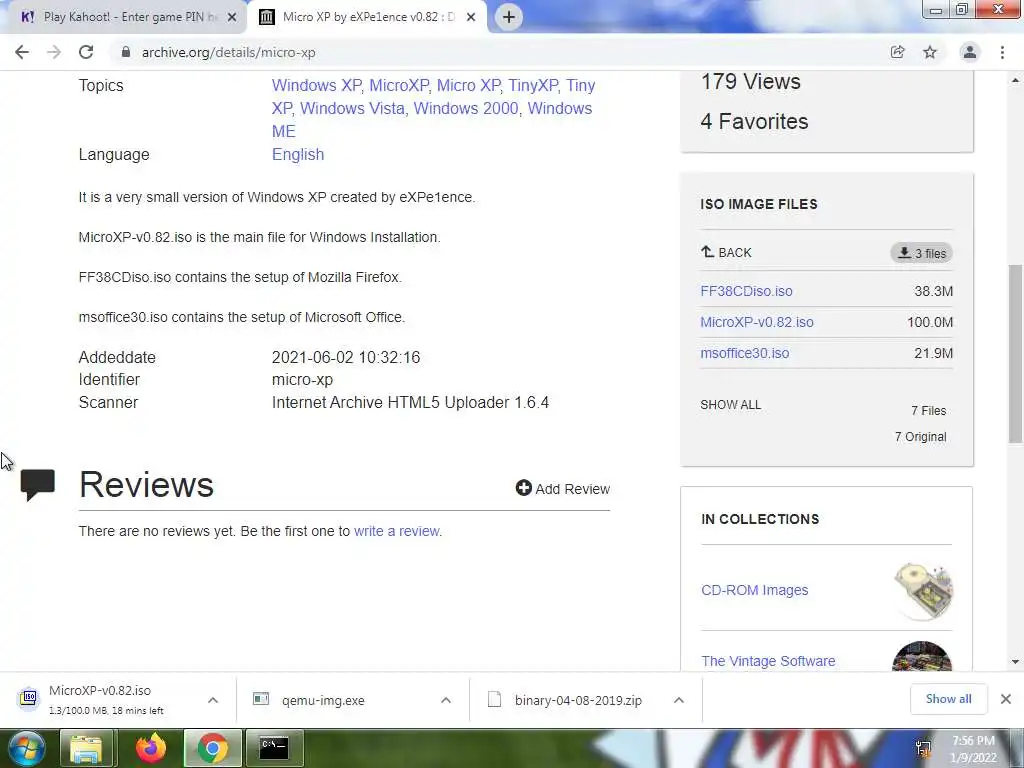Click the padlock site info icon

[x=126, y=52]
